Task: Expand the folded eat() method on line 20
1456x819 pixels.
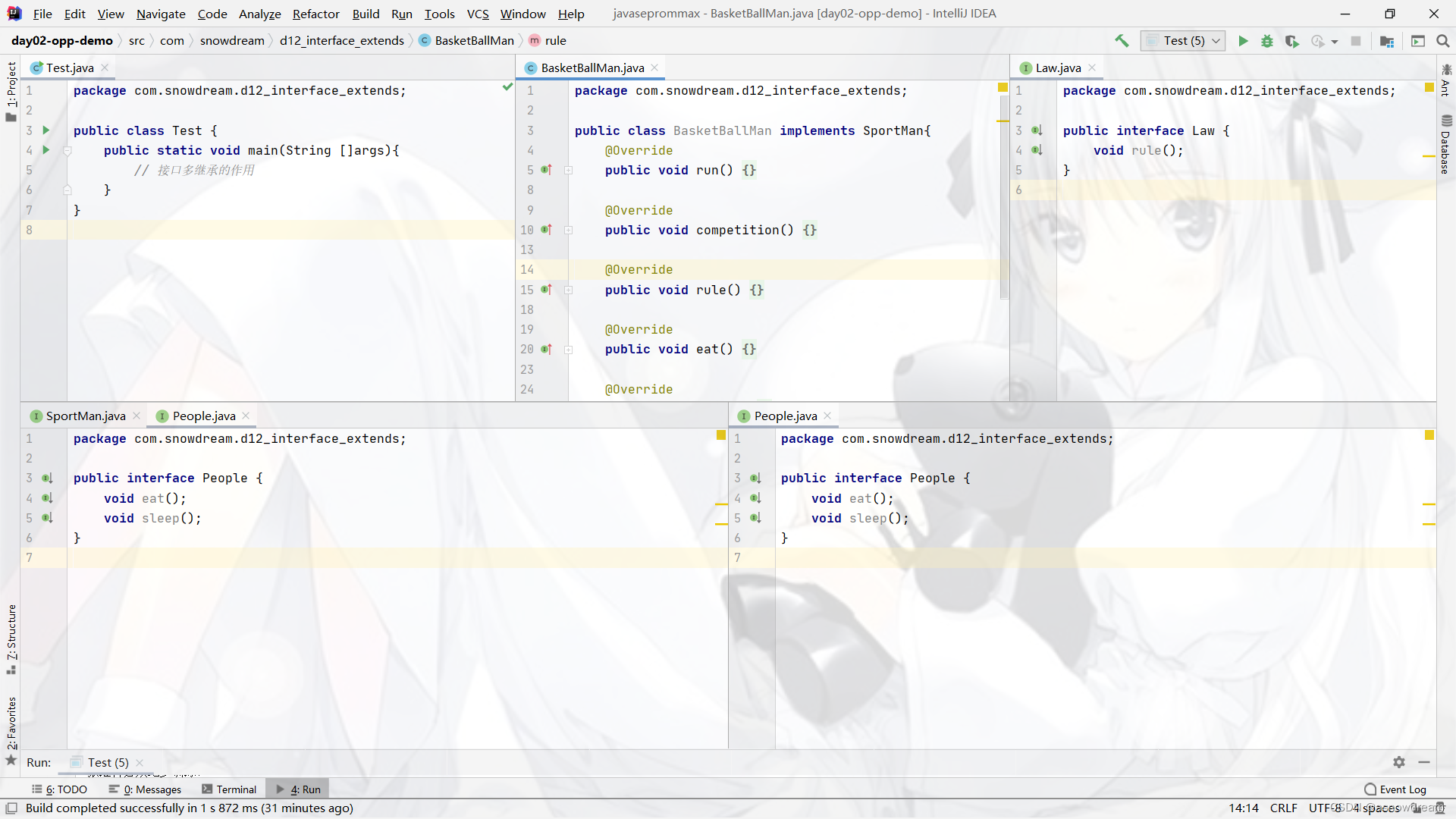Action: (568, 349)
